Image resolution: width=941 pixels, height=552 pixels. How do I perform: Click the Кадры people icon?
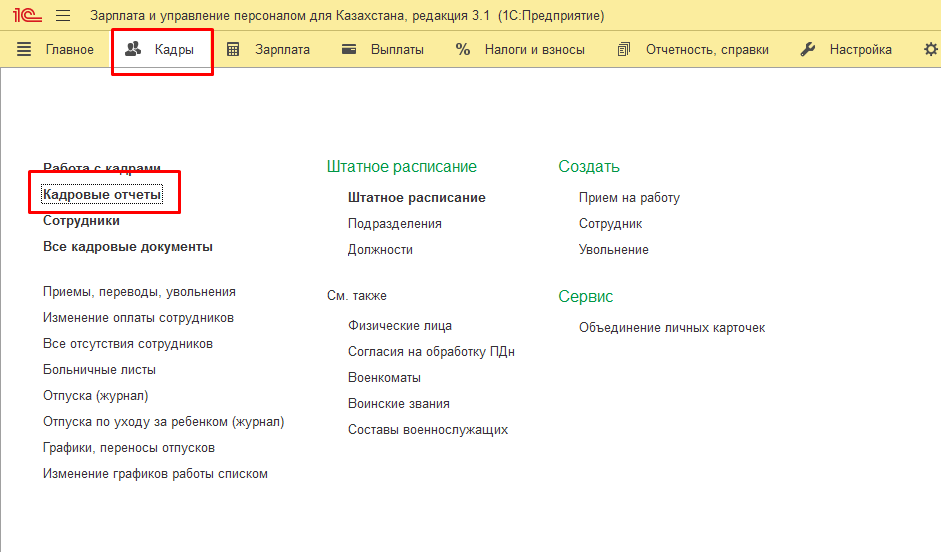[133, 49]
